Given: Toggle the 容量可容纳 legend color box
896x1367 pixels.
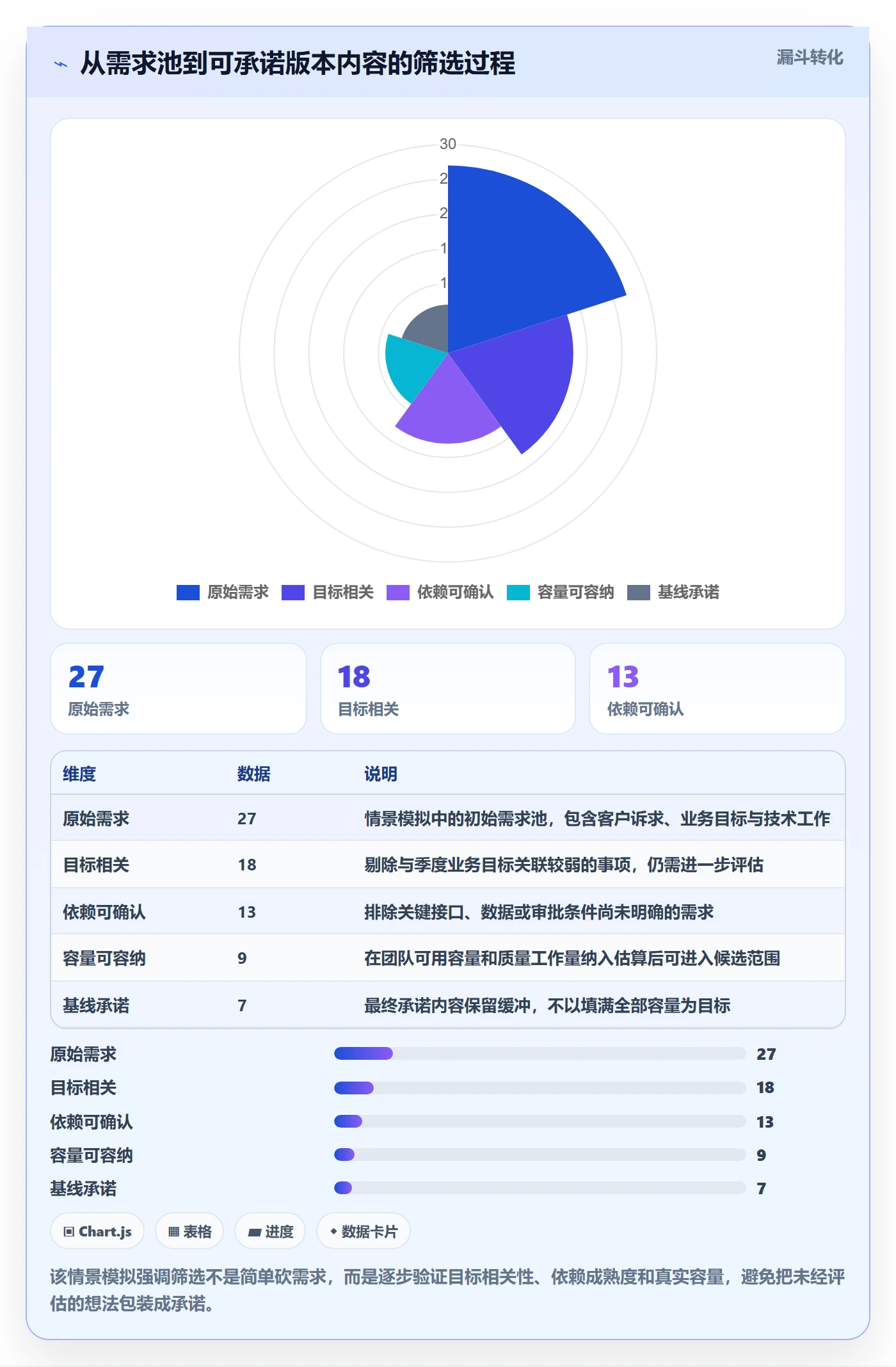Looking at the screenshot, I should pos(518,593).
